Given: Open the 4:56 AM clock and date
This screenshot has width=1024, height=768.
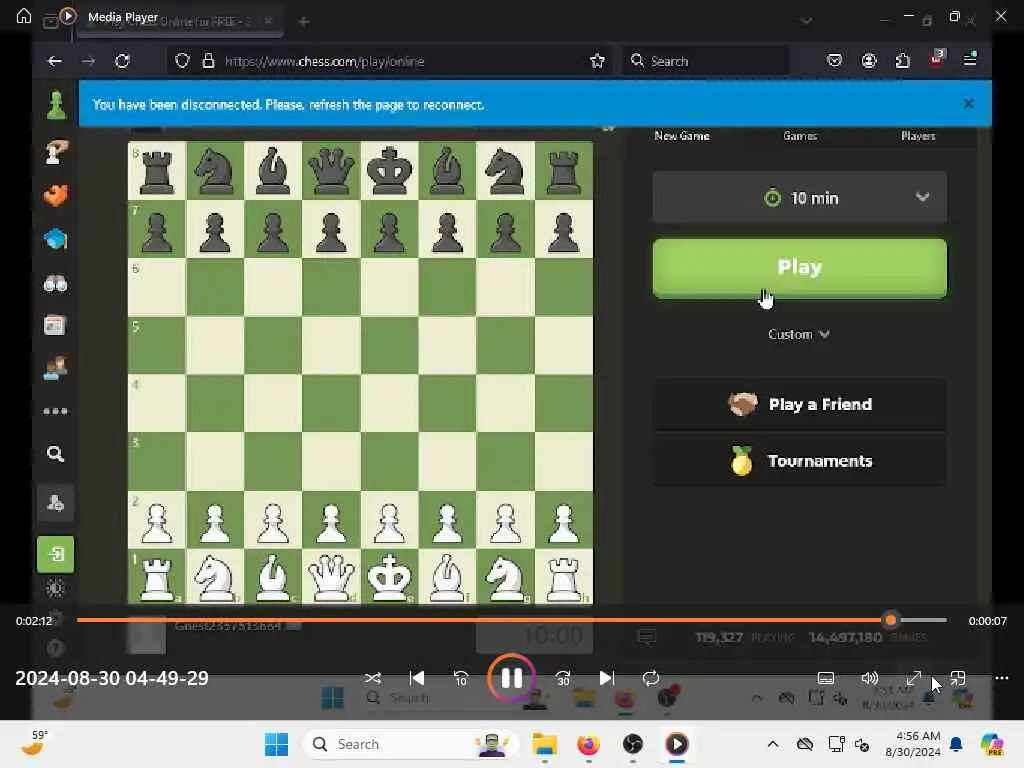Looking at the screenshot, I should pos(912,744).
